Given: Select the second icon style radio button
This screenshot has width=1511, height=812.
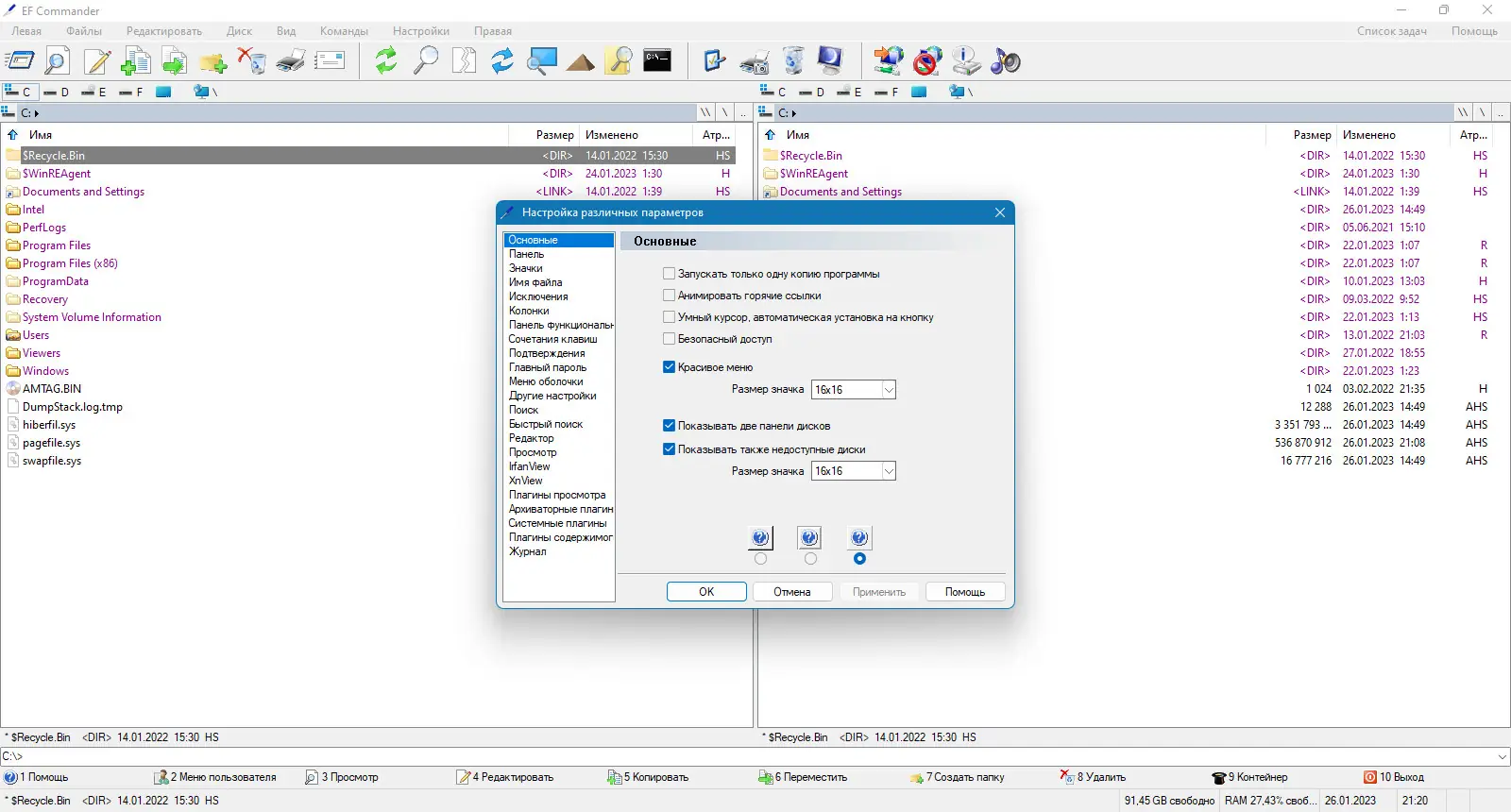Looking at the screenshot, I should tap(810, 559).
